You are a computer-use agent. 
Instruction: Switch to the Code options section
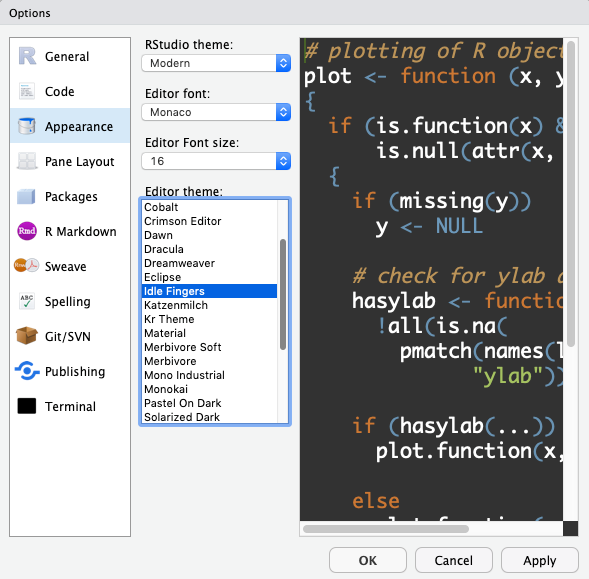point(70,91)
